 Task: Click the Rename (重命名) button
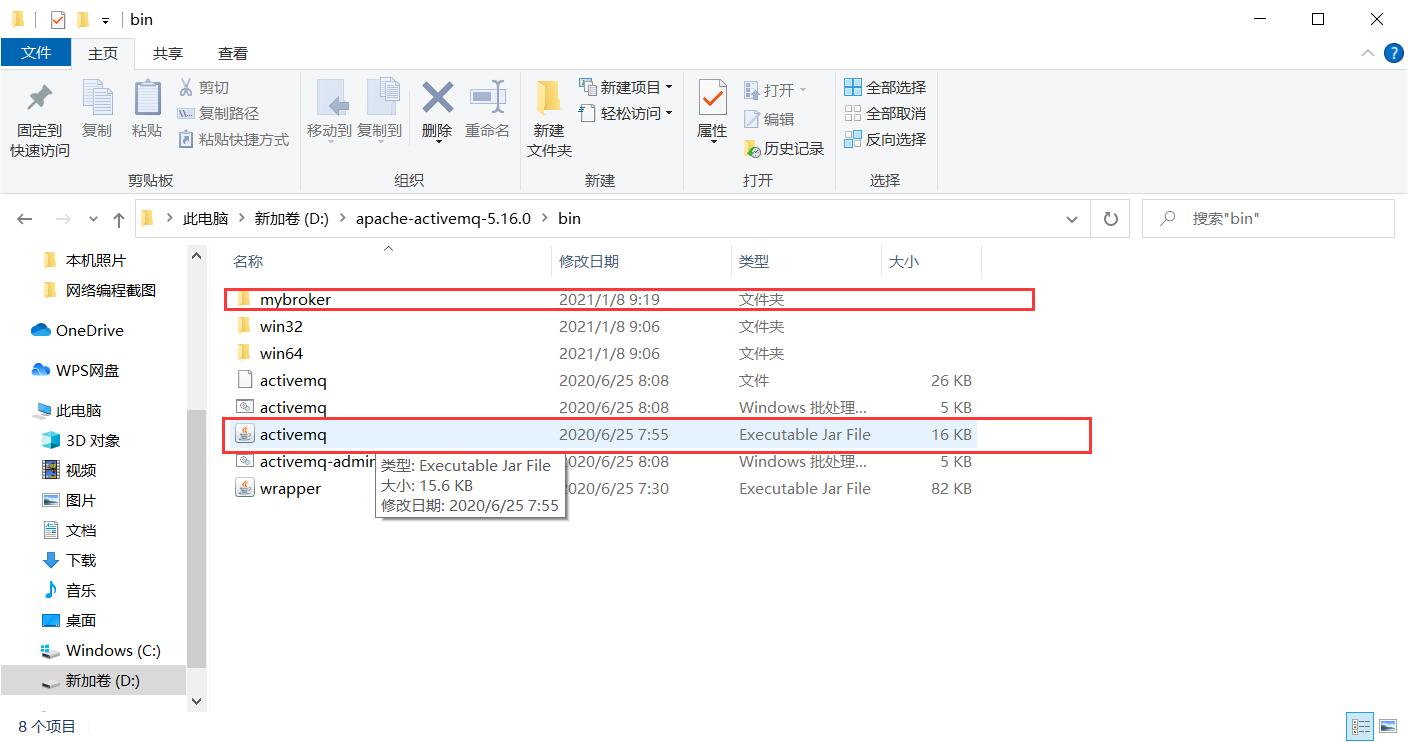487,111
